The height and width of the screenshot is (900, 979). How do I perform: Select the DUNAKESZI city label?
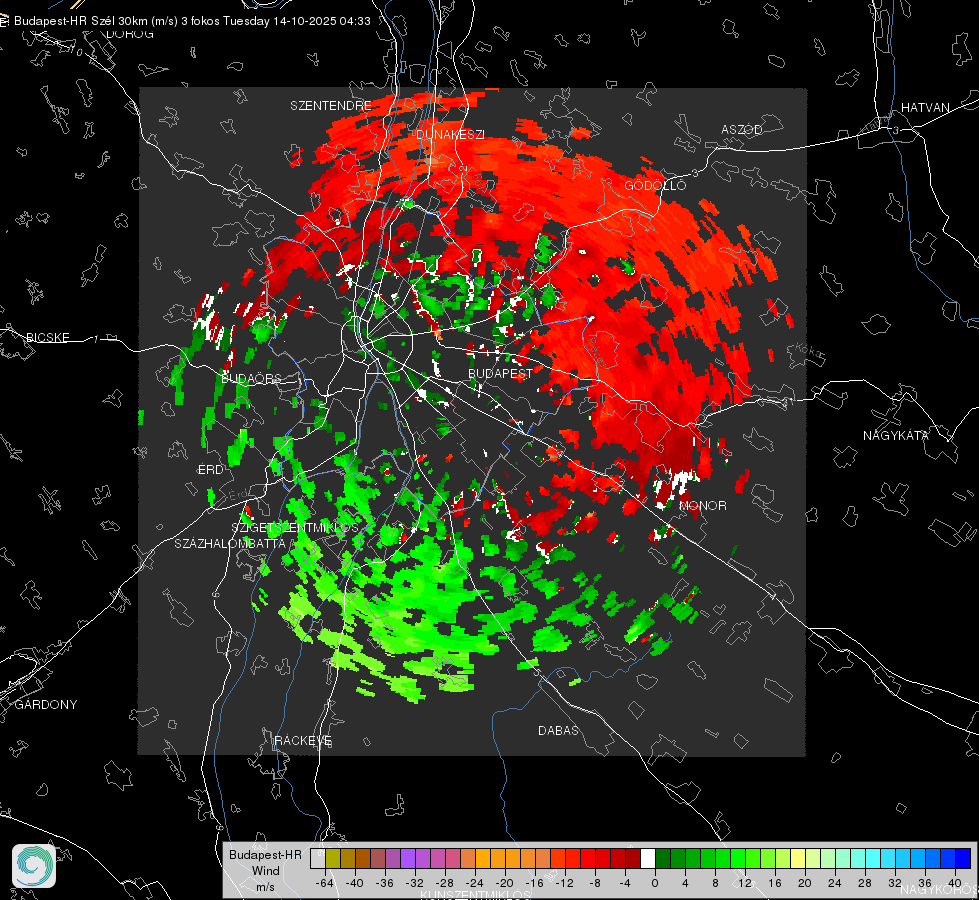click(450, 134)
